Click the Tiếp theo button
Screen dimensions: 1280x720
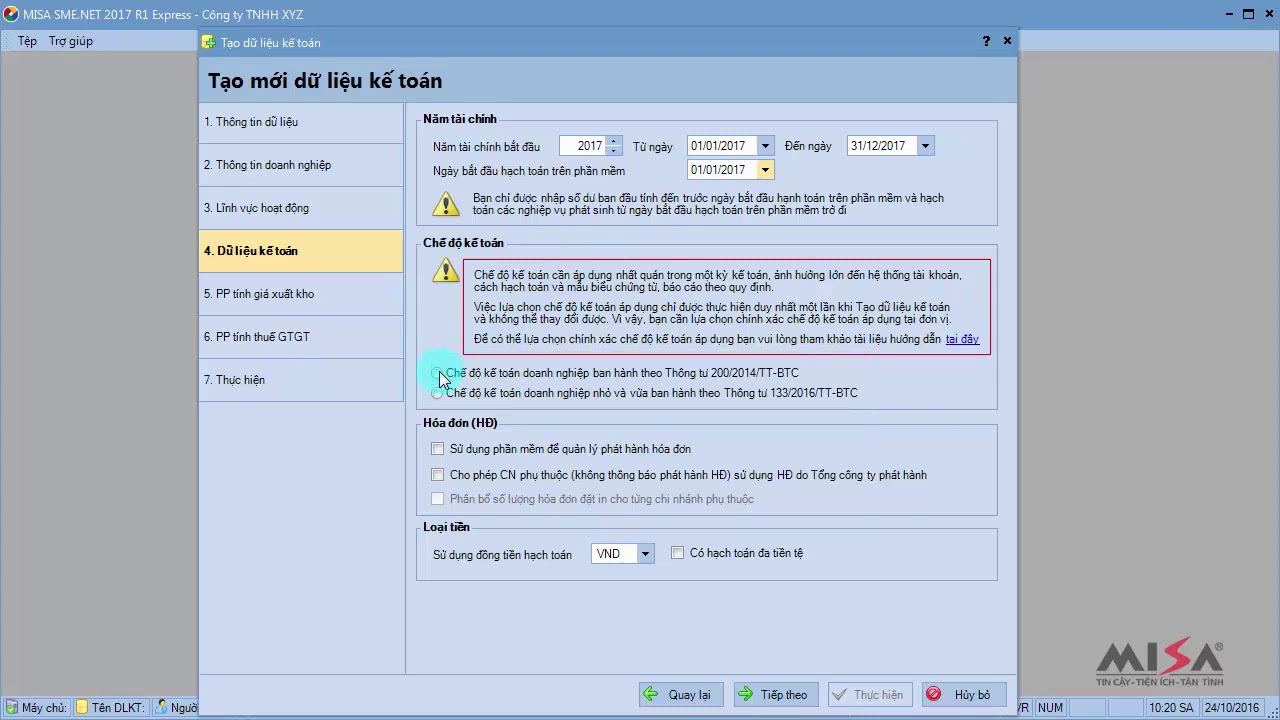776,695
